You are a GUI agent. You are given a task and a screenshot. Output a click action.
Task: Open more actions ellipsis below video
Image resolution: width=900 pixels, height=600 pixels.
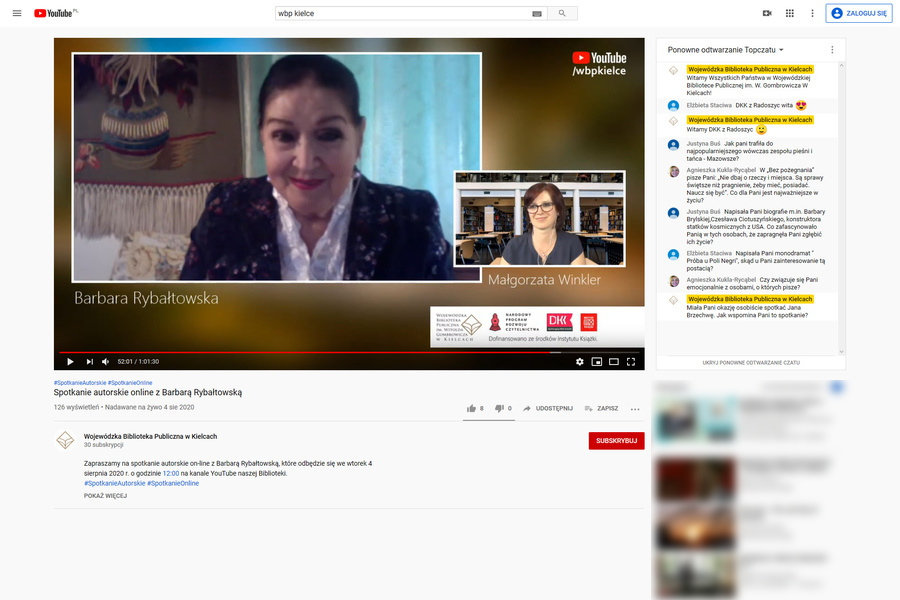[635, 409]
